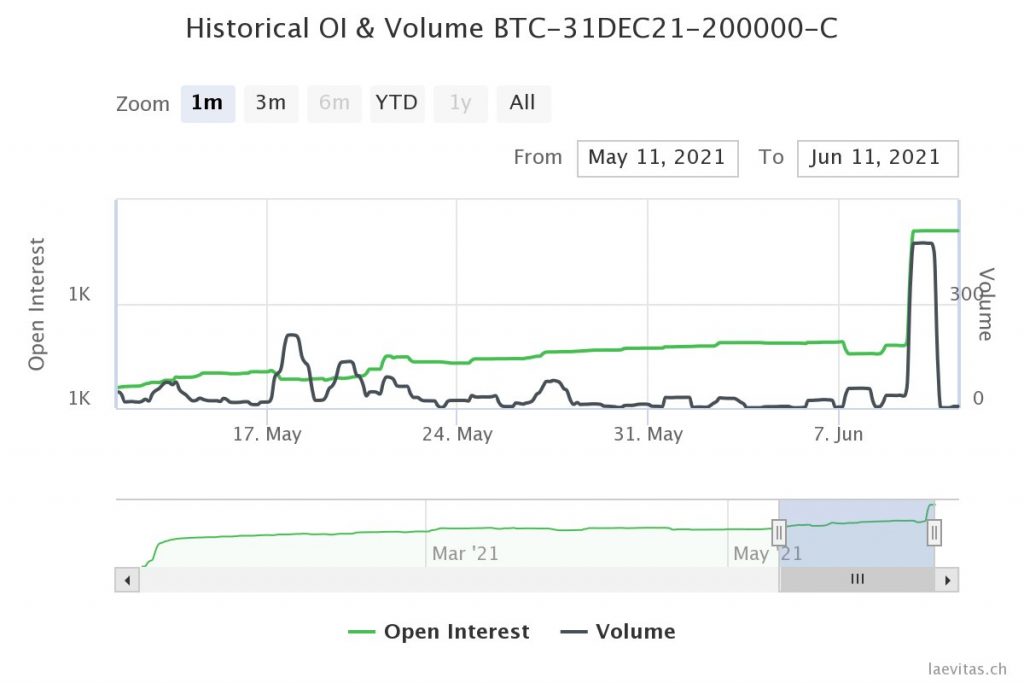Select the 3m zoom range
Viewport: 1024px width, 683px height.
pyautogui.click(x=271, y=103)
